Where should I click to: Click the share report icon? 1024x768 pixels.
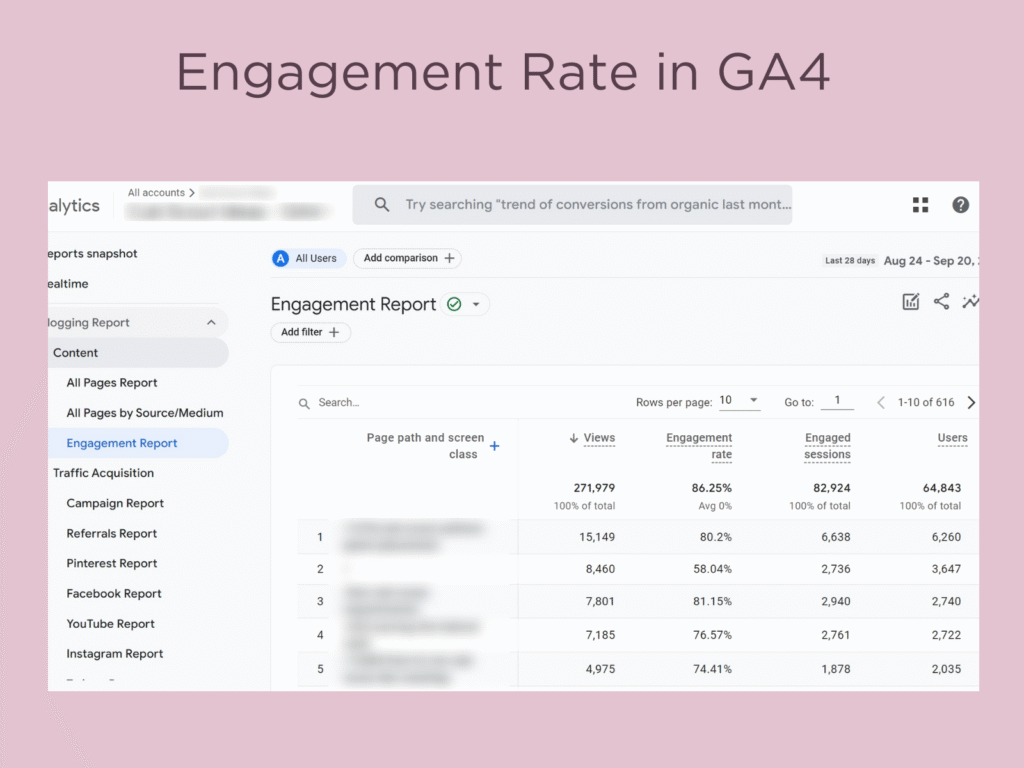pyautogui.click(x=941, y=302)
